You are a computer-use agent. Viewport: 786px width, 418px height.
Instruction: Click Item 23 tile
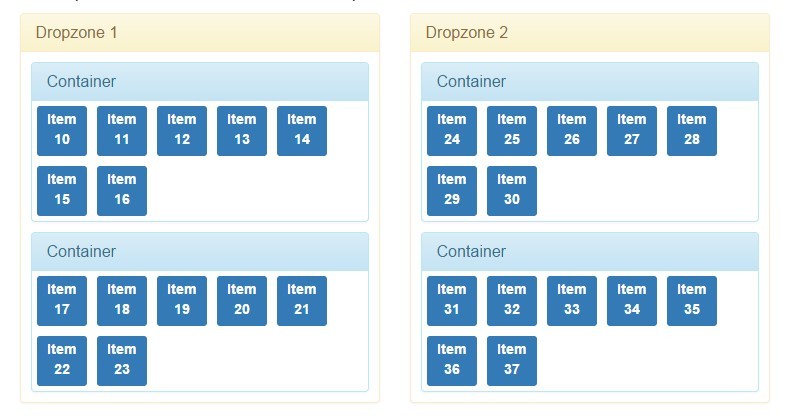tap(122, 361)
